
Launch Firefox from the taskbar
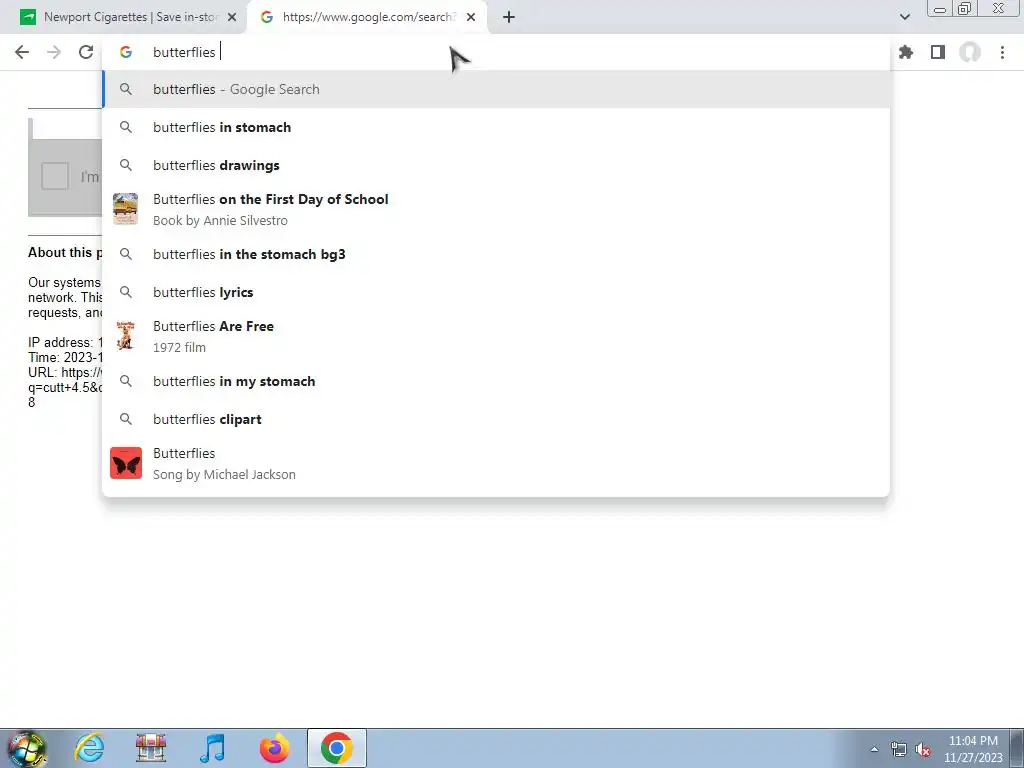274,748
